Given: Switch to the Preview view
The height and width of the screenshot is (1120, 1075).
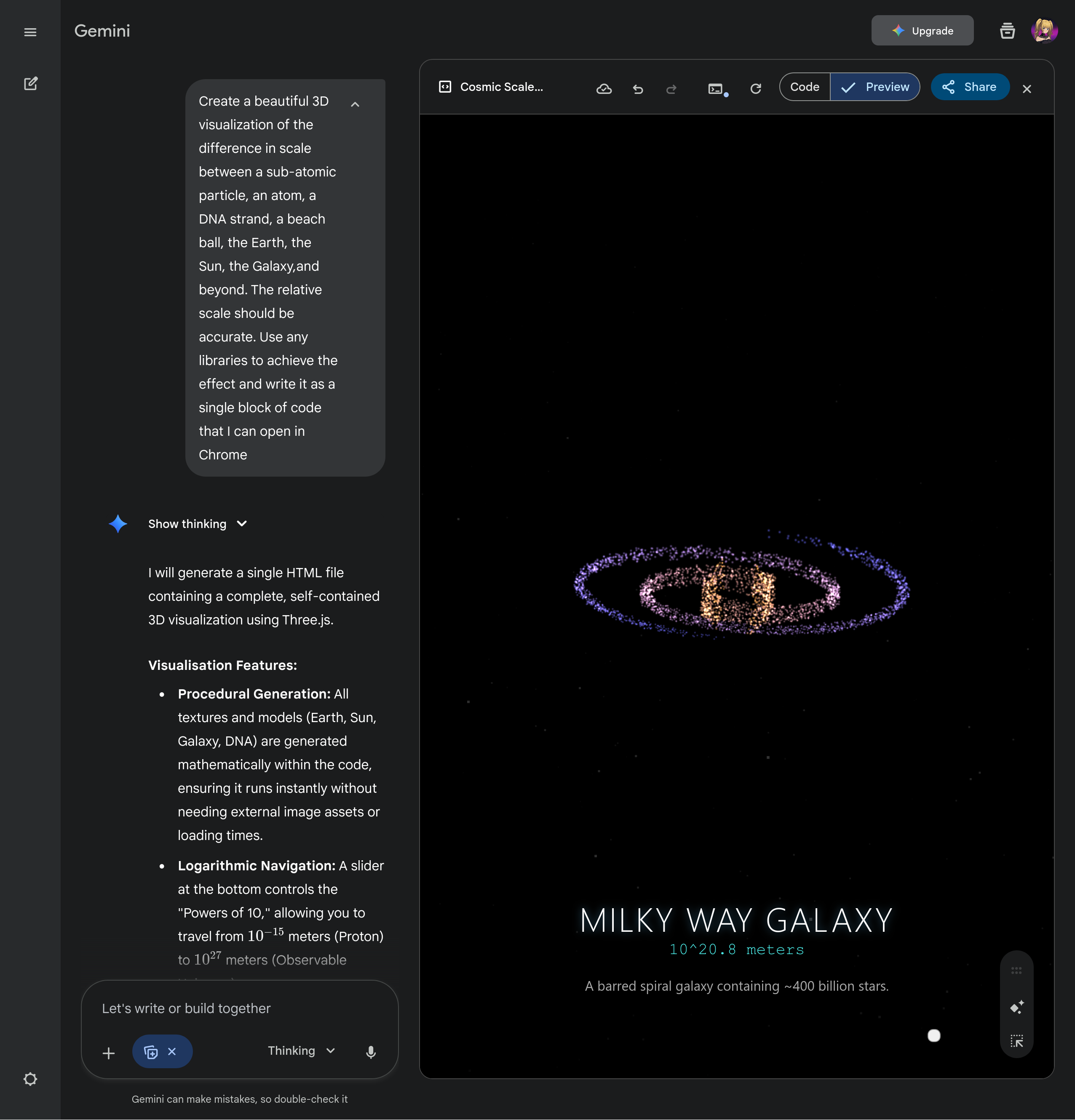Looking at the screenshot, I should (875, 87).
